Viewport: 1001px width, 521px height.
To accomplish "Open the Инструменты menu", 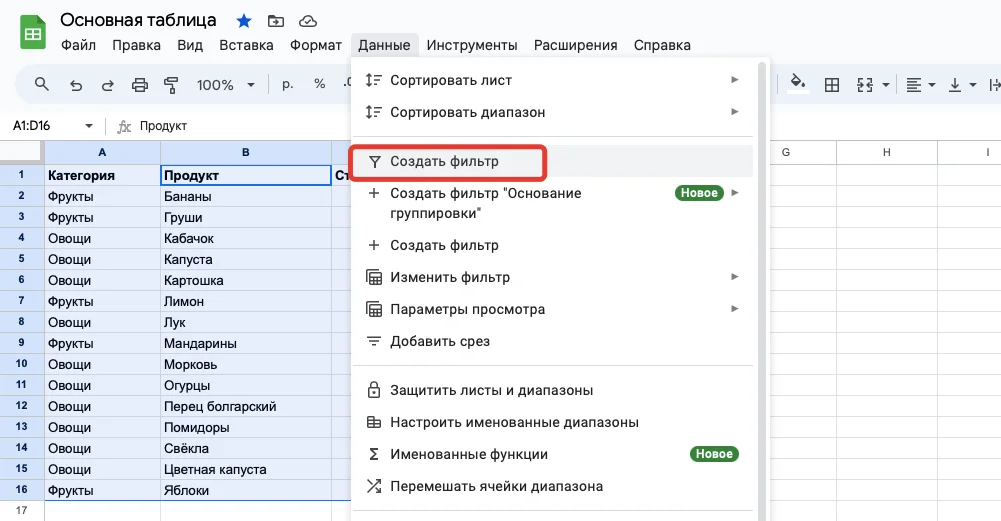I will tap(471, 45).
